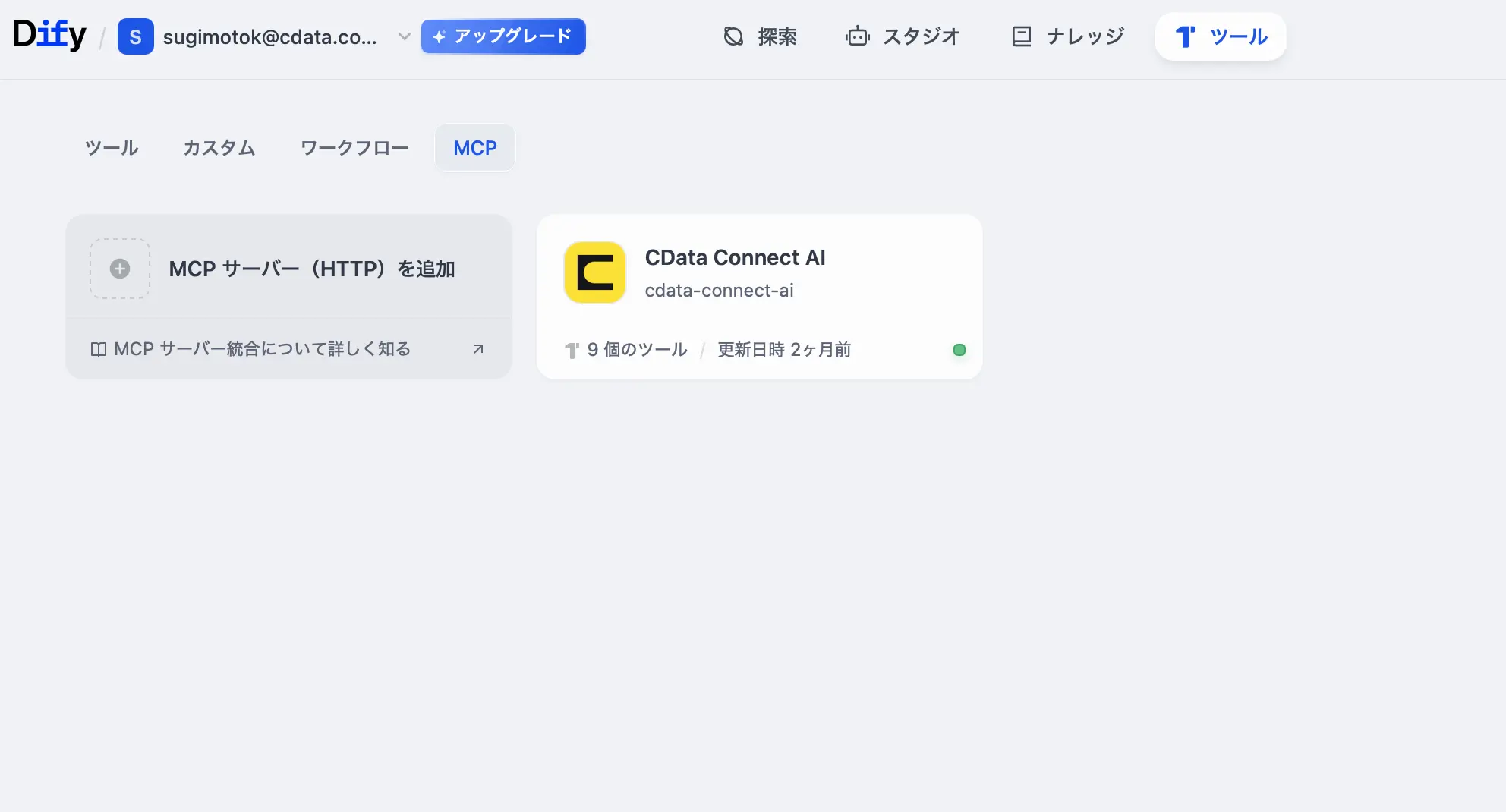Go to スタジオ navigation item
The image size is (1506, 812).
(903, 36)
